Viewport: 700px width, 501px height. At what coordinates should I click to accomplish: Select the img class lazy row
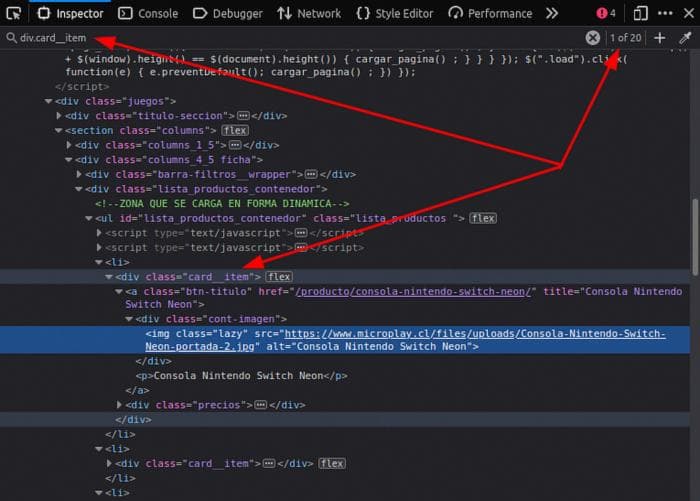tap(345, 340)
